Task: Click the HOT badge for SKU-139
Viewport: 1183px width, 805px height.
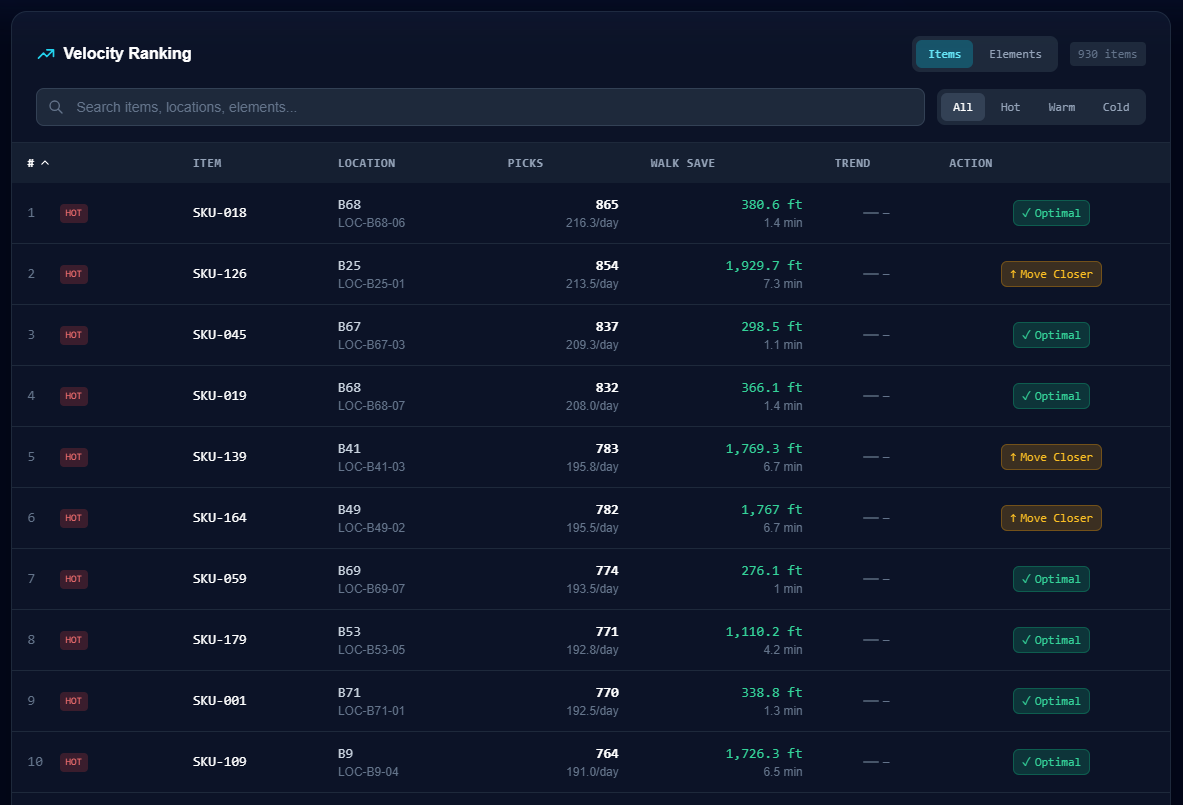Action: coord(74,457)
